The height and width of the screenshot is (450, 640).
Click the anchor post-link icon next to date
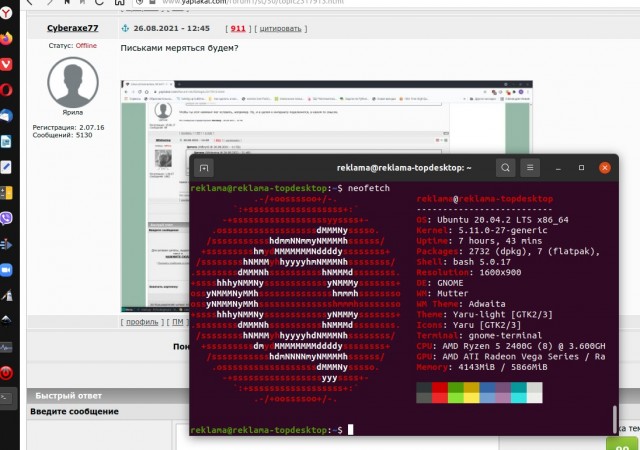point(125,28)
